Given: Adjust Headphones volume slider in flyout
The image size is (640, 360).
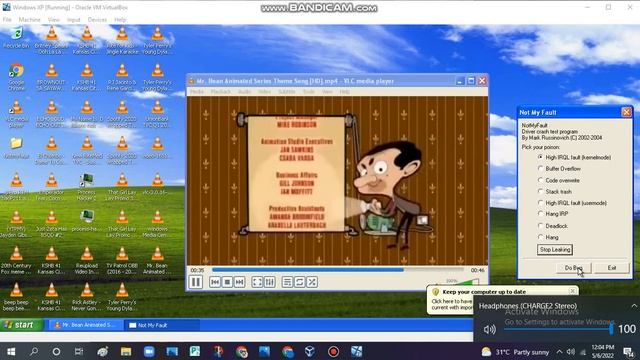Looking at the screenshot, I should tap(558, 329).
